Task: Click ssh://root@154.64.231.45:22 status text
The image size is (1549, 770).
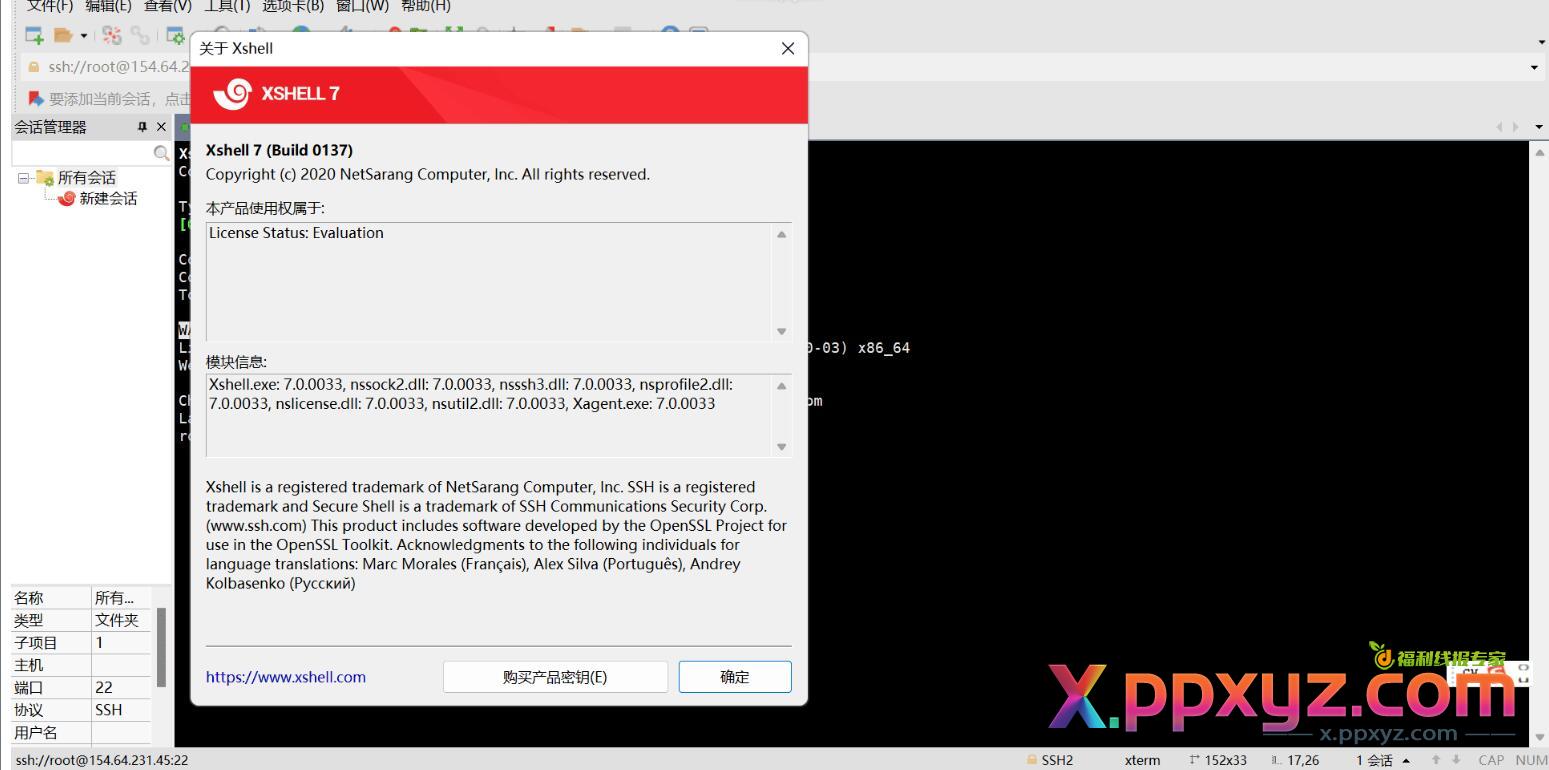Action: coord(102,760)
